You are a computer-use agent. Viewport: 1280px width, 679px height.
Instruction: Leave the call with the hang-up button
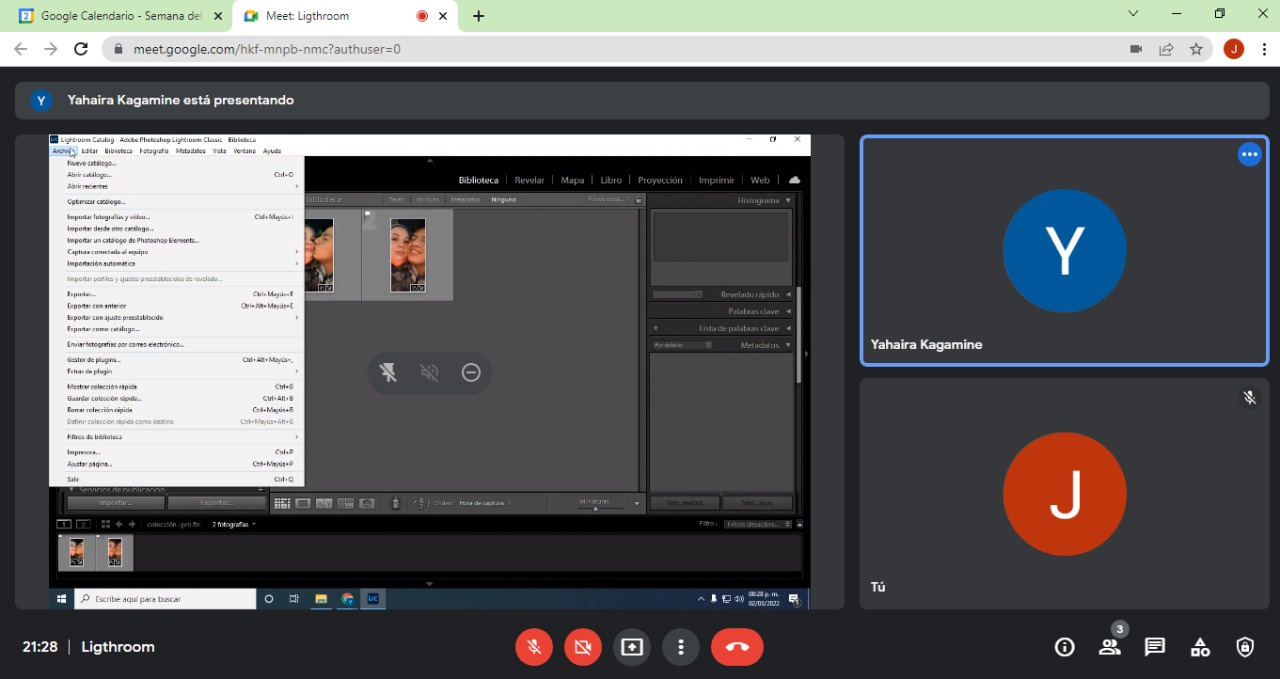point(737,647)
